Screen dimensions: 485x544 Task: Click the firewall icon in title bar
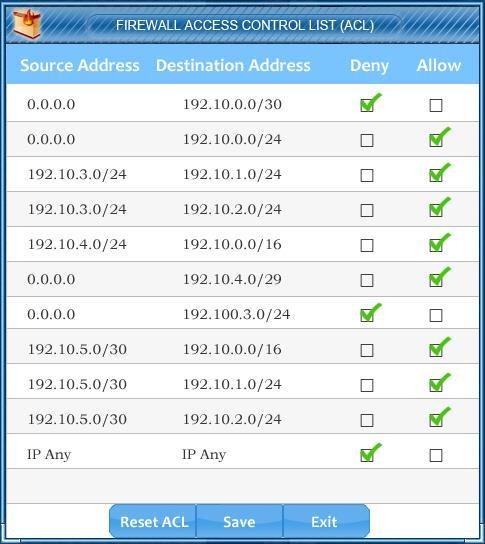(27, 24)
